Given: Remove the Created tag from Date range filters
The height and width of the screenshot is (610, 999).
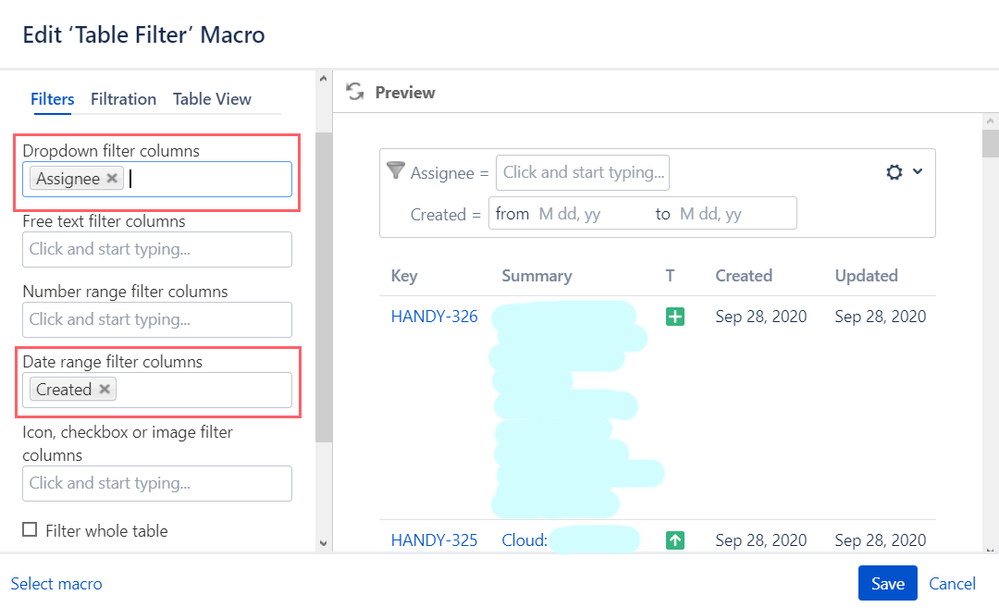Looking at the screenshot, I should pos(104,389).
